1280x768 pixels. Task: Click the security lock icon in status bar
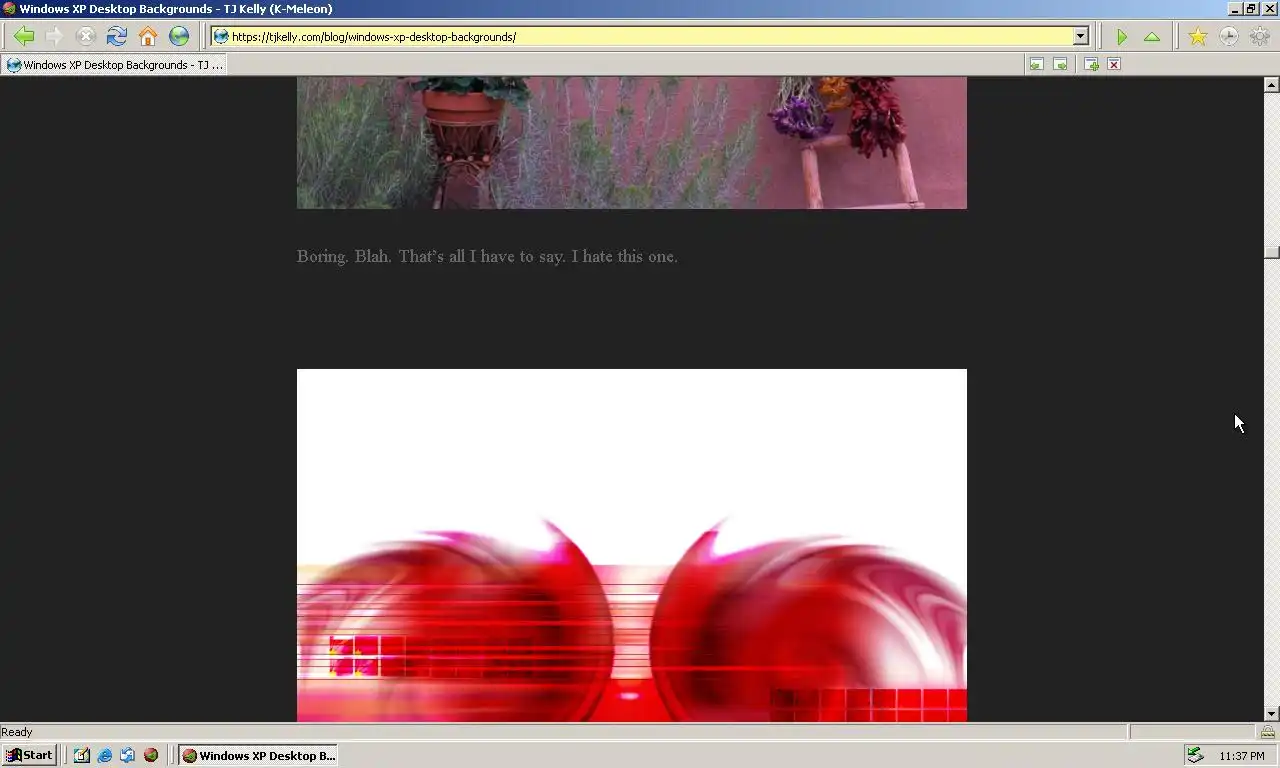[1268, 732]
